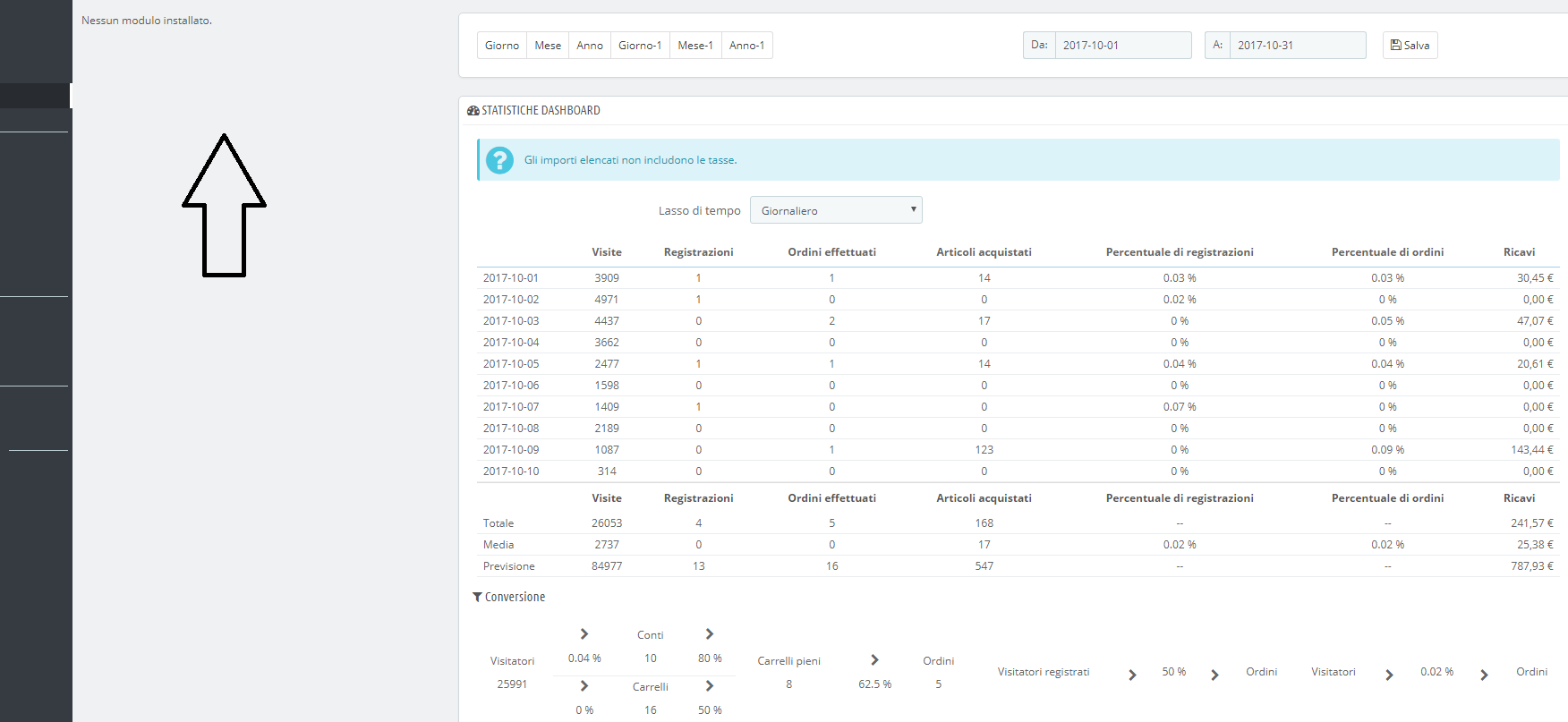Viewport: 1568px width, 722px height.
Task: Select the 2017-10-04 date cell
Action: [511, 343]
